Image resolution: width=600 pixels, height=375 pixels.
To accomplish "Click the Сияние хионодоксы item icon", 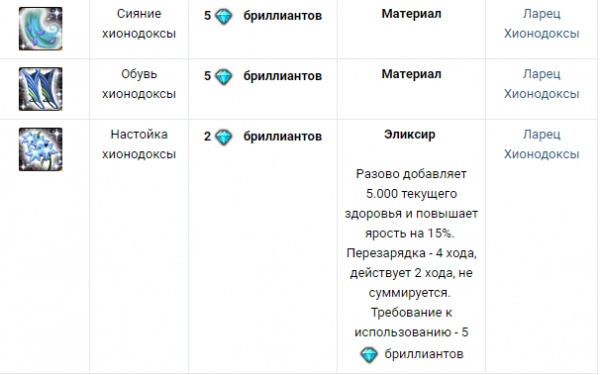I will [41, 29].
